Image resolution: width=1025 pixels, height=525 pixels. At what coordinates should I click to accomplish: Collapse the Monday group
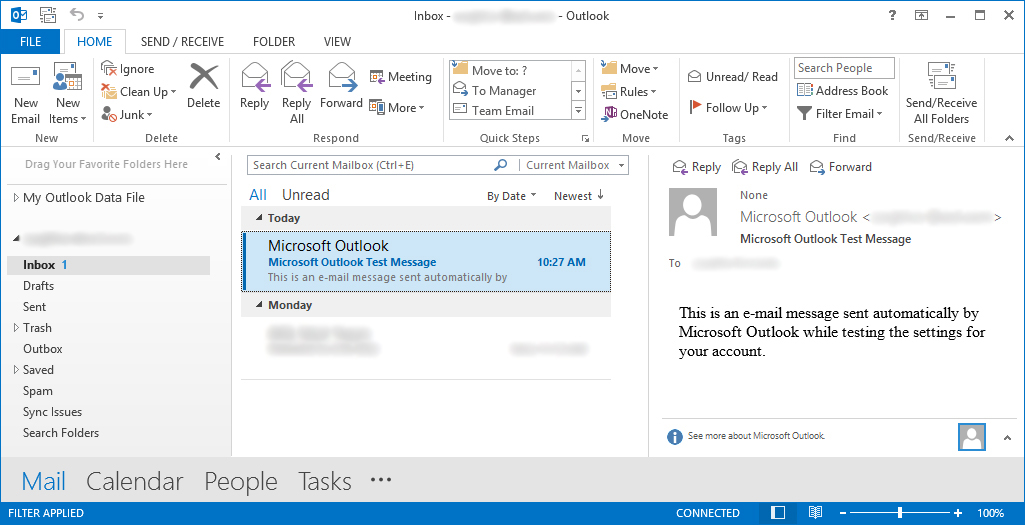coord(260,305)
